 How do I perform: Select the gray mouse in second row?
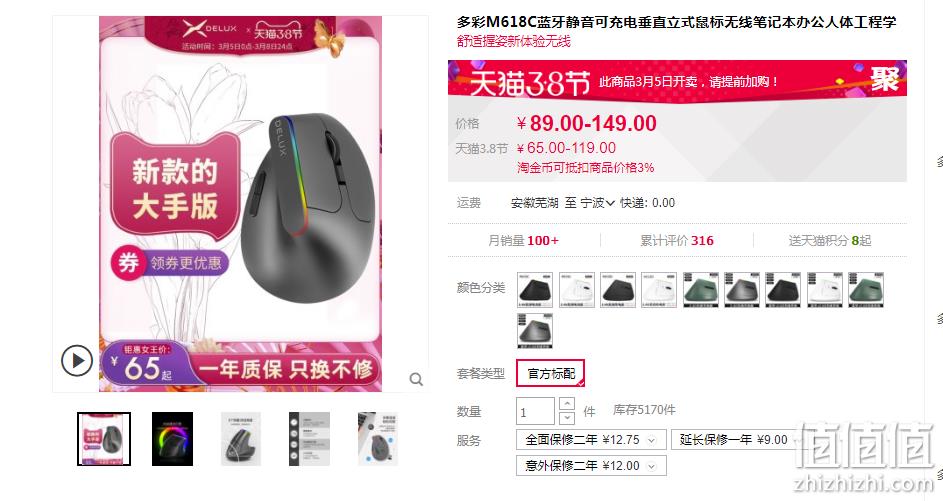[x=535, y=330]
